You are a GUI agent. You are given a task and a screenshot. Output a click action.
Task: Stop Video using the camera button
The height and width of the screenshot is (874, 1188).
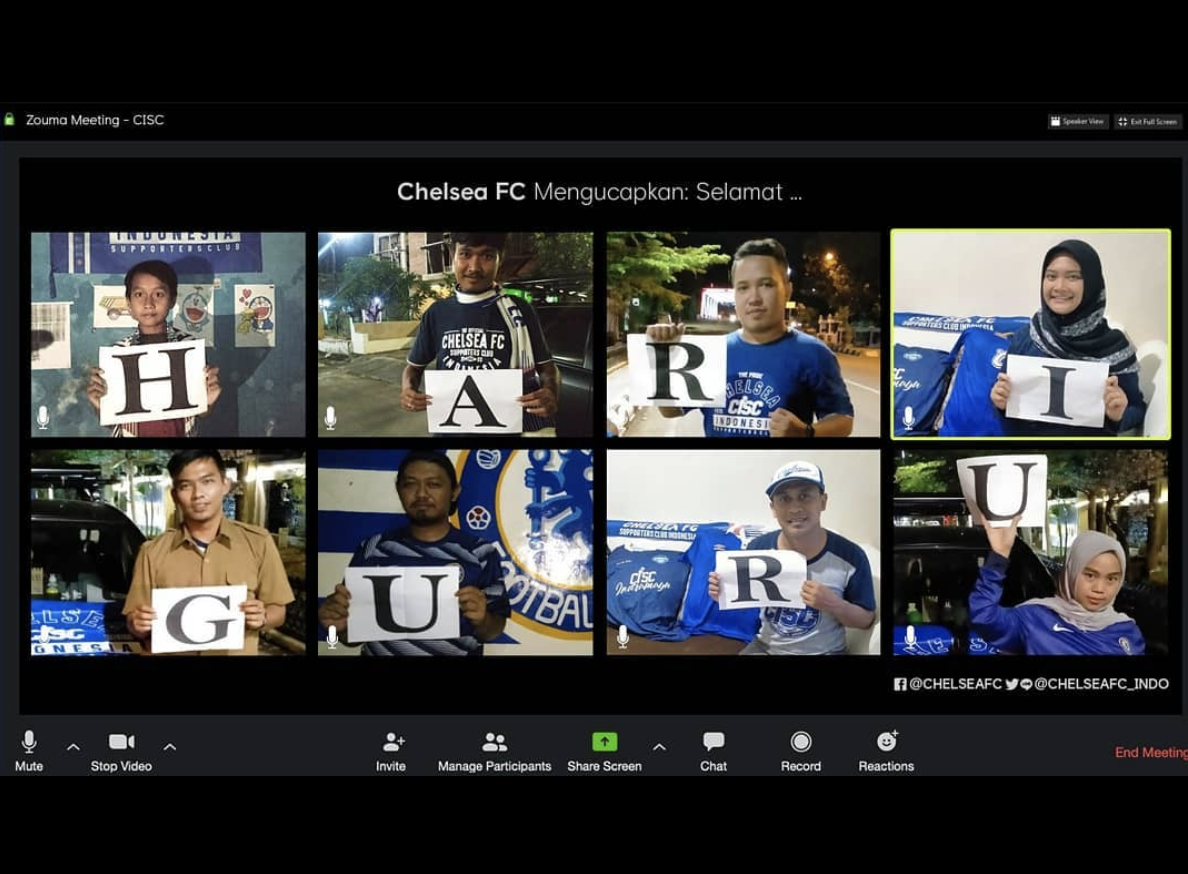121,742
